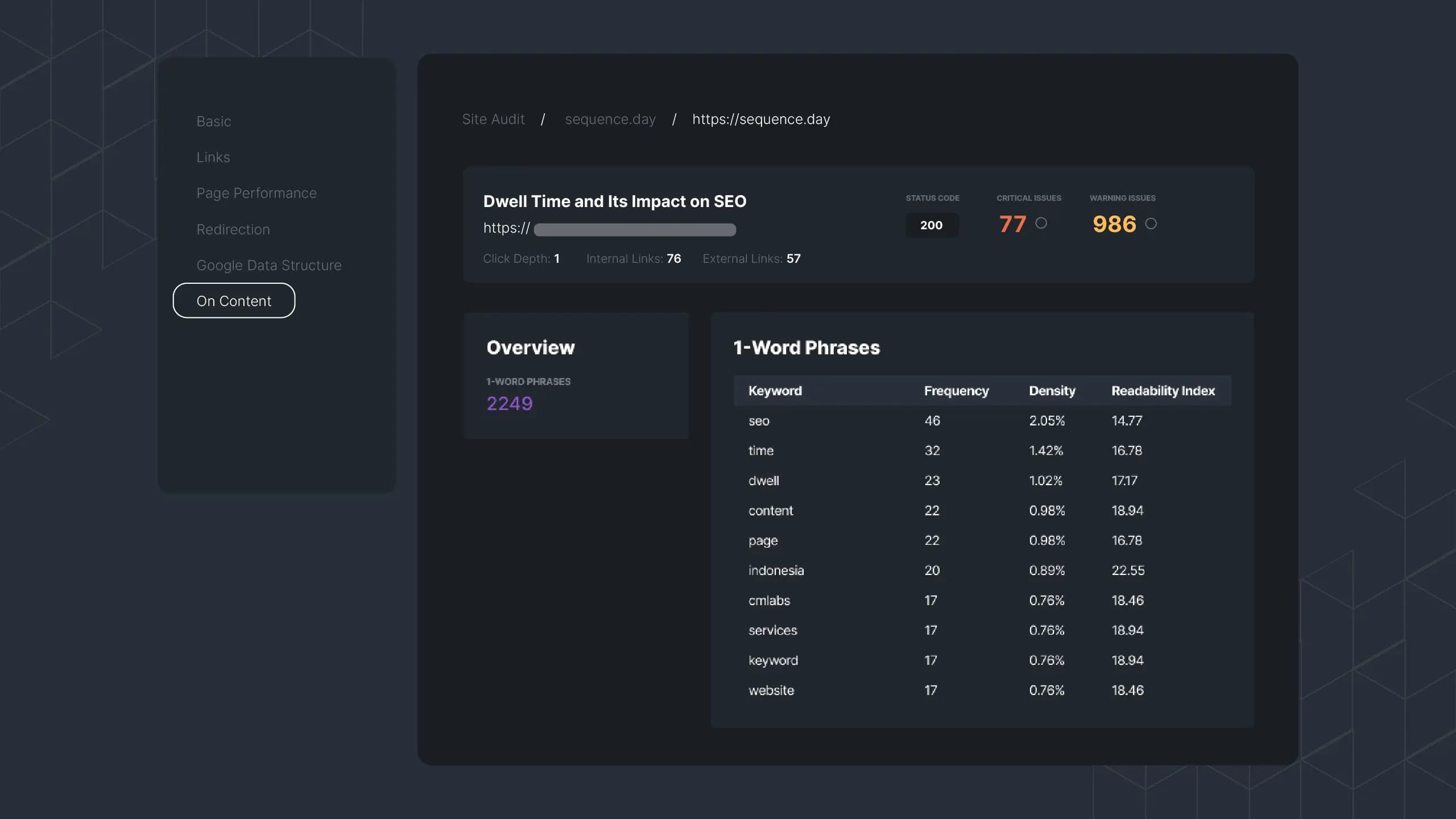Click the Keyword column header to sort

775,390
